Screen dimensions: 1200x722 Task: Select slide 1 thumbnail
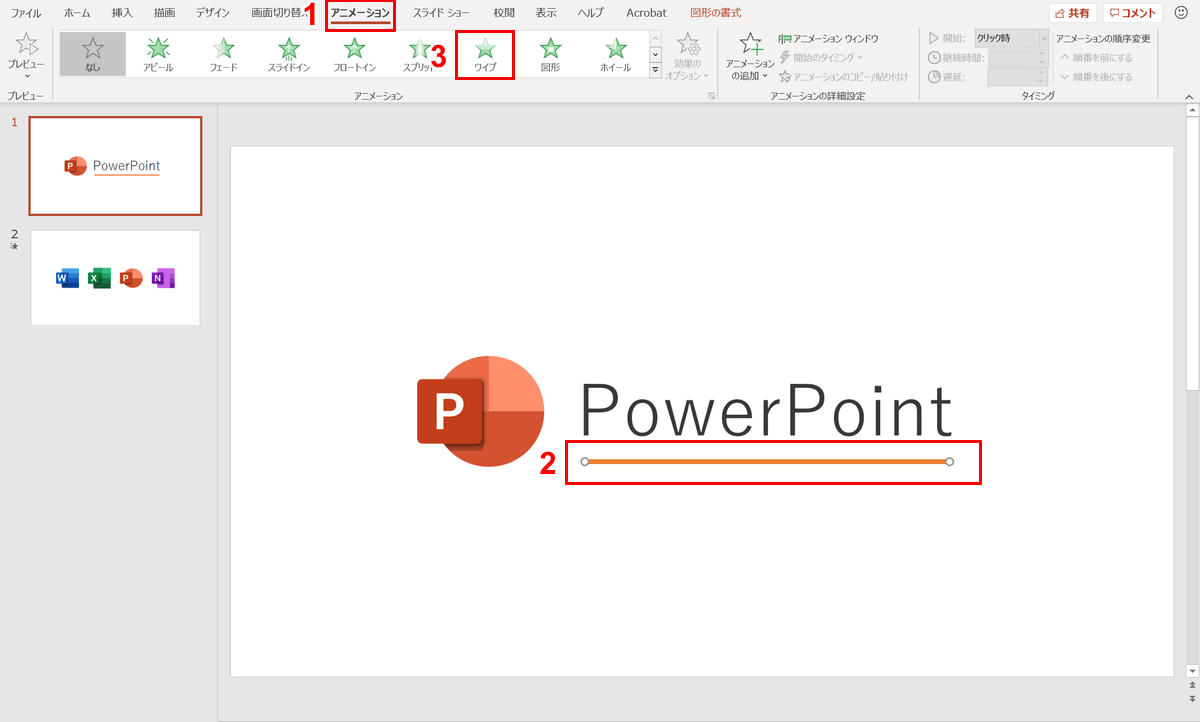tap(115, 166)
